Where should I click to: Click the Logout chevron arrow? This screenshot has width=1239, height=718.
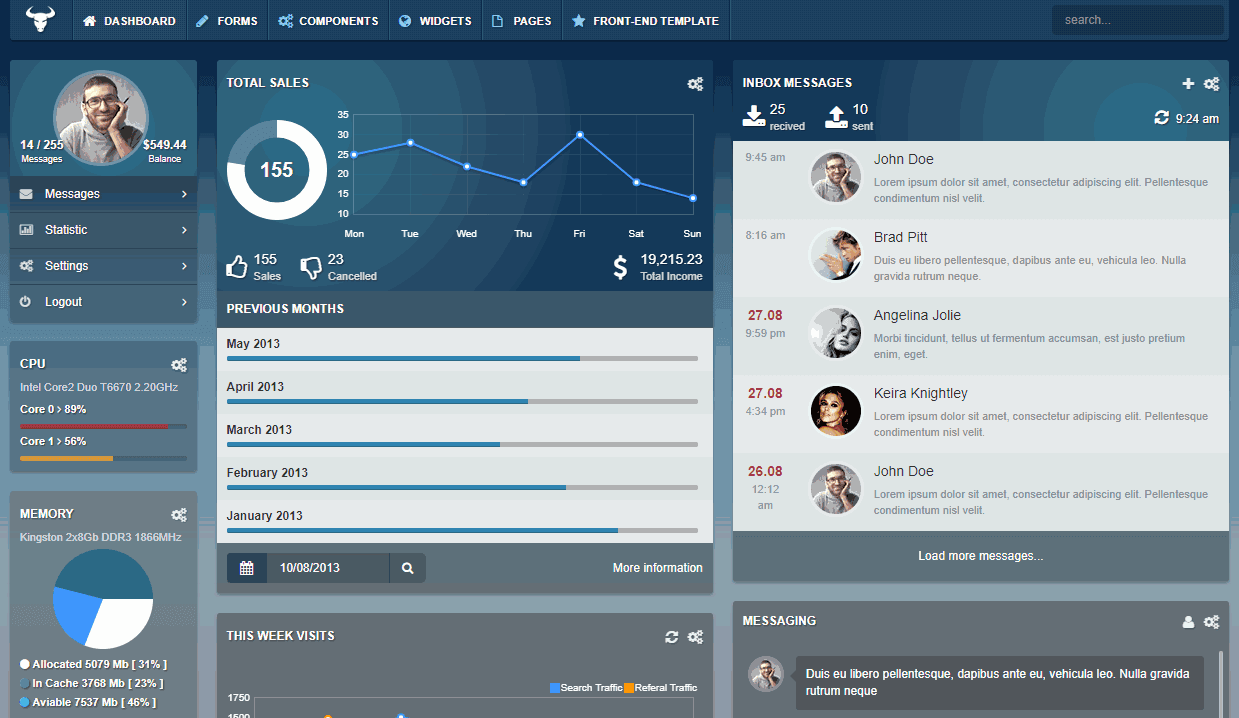[x=184, y=302]
